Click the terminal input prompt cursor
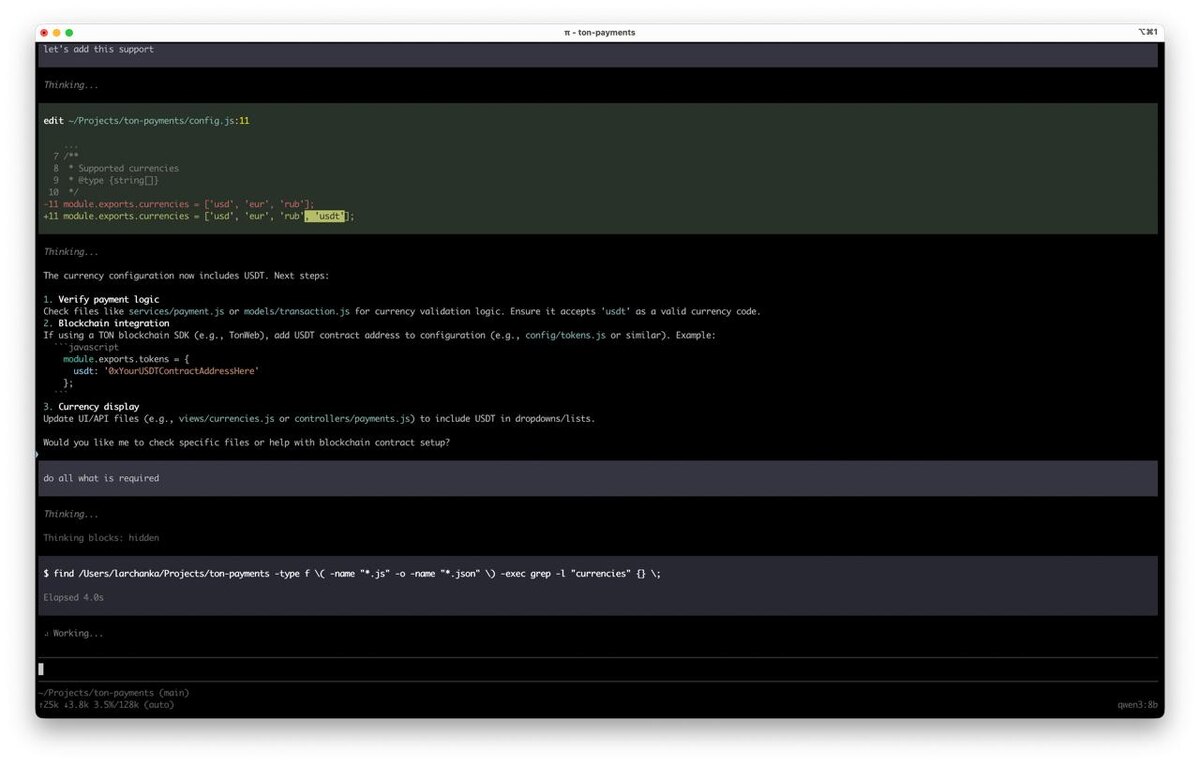 41,669
